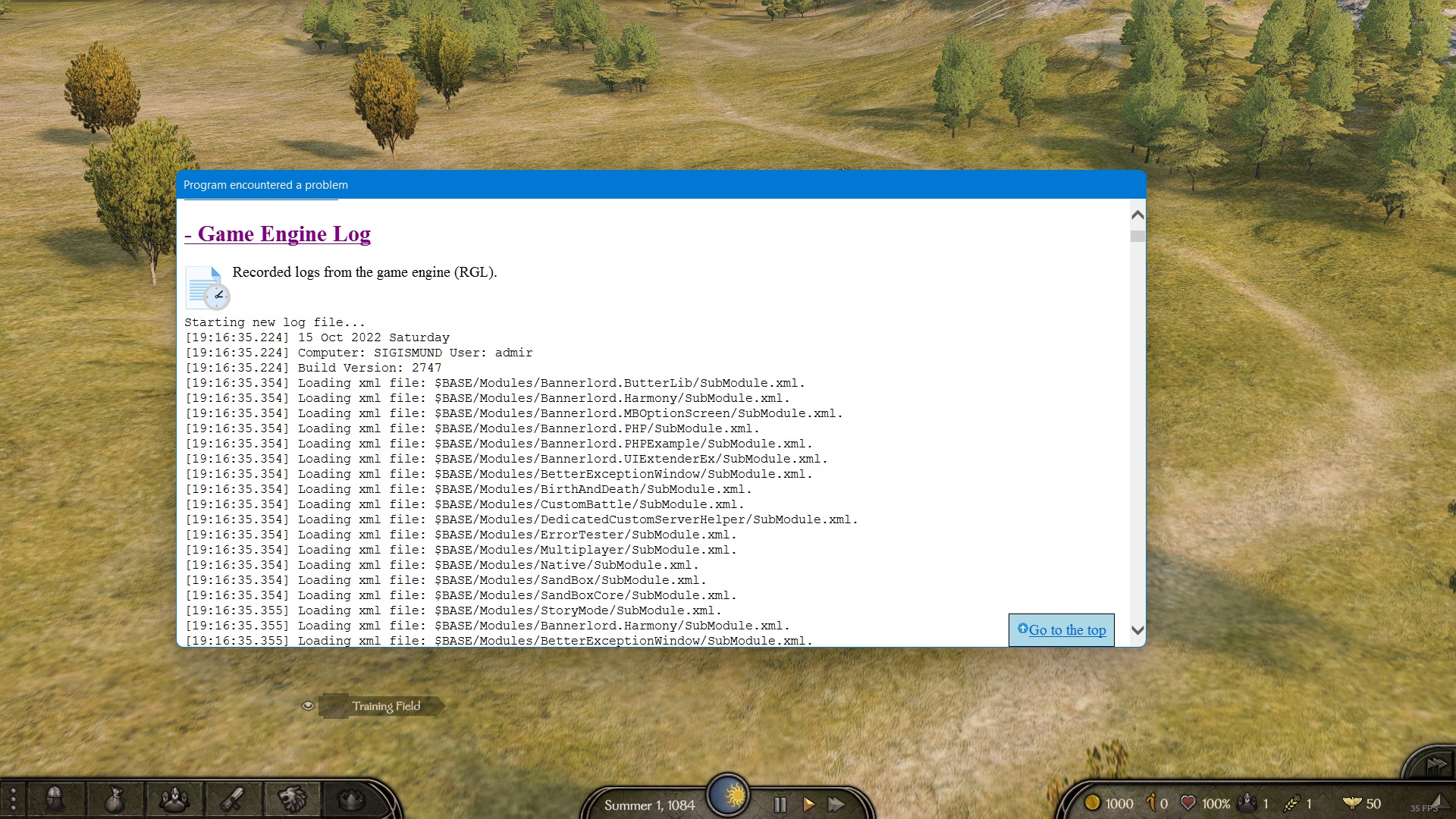Select the Native SubModule.xml log line
Image resolution: width=1456 pixels, height=819 pixels.
point(441,565)
